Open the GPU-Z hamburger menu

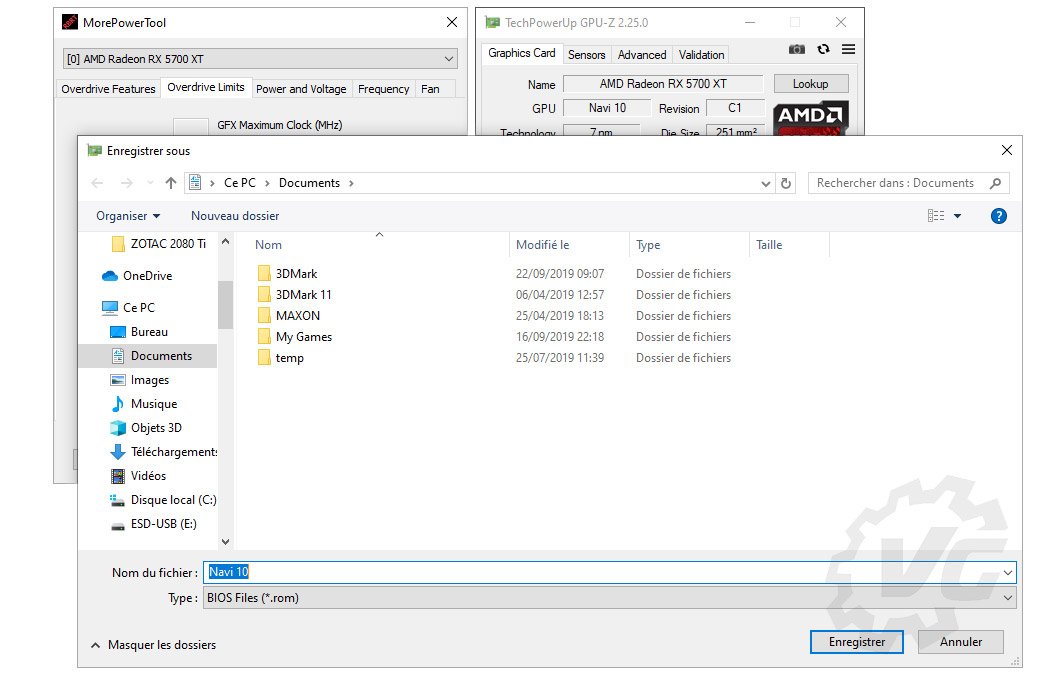tap(848, 49)
